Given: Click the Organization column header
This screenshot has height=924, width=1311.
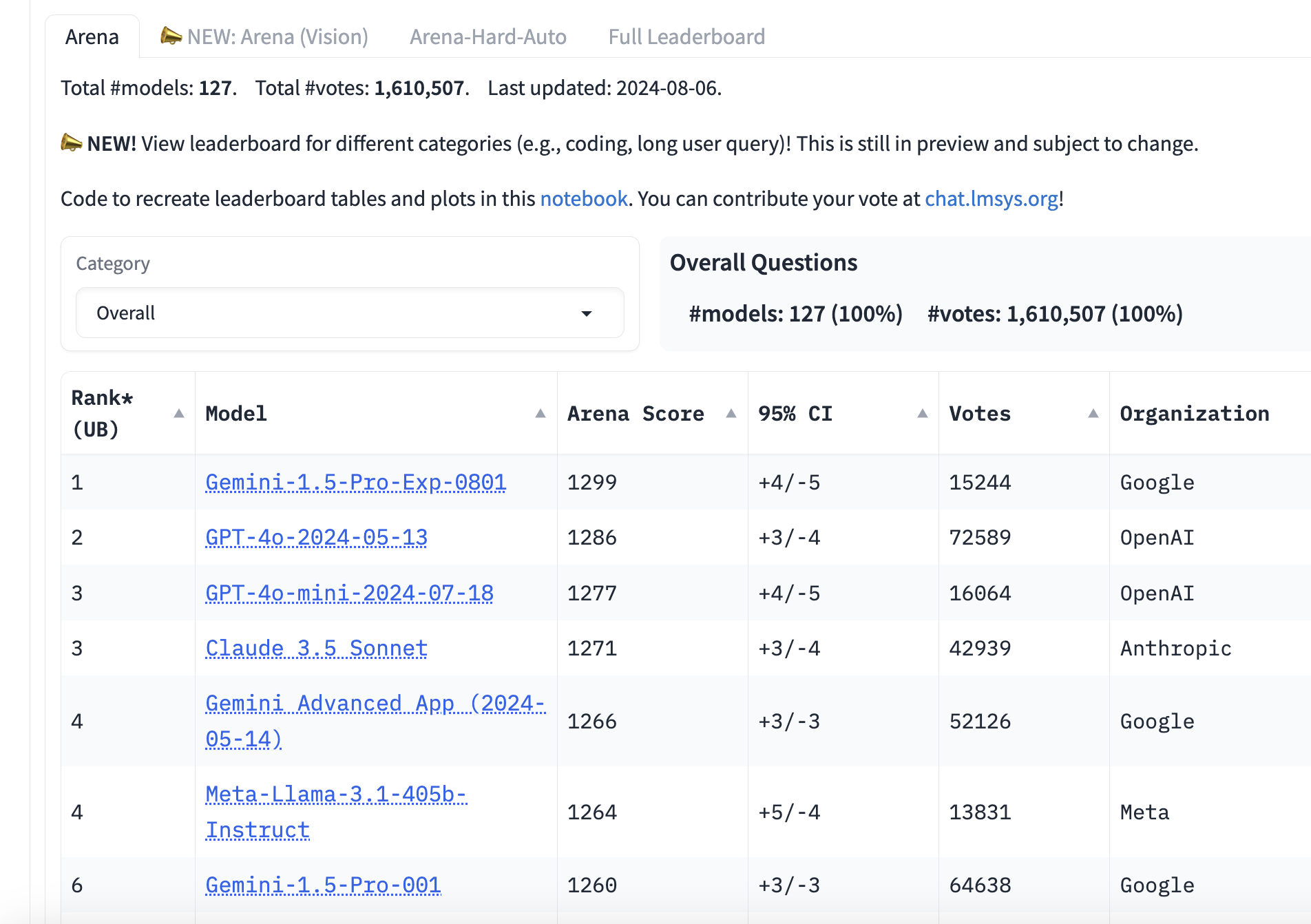Looking at the screenshot, I should [x=1195, y=413].
